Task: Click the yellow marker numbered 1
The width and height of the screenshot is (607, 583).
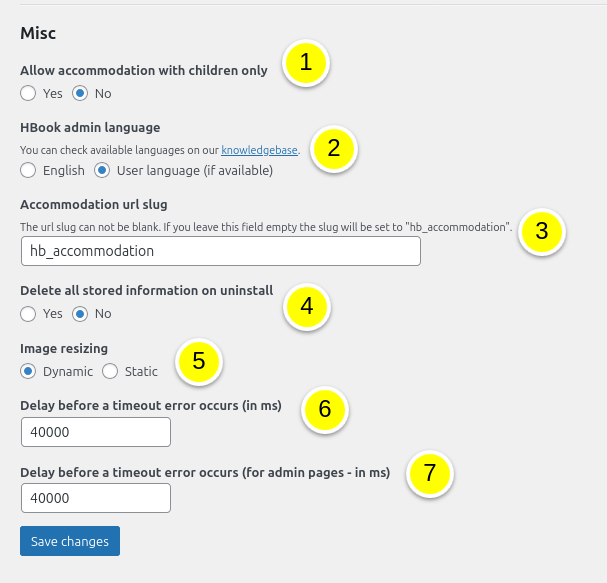Action: click(306, 62)
